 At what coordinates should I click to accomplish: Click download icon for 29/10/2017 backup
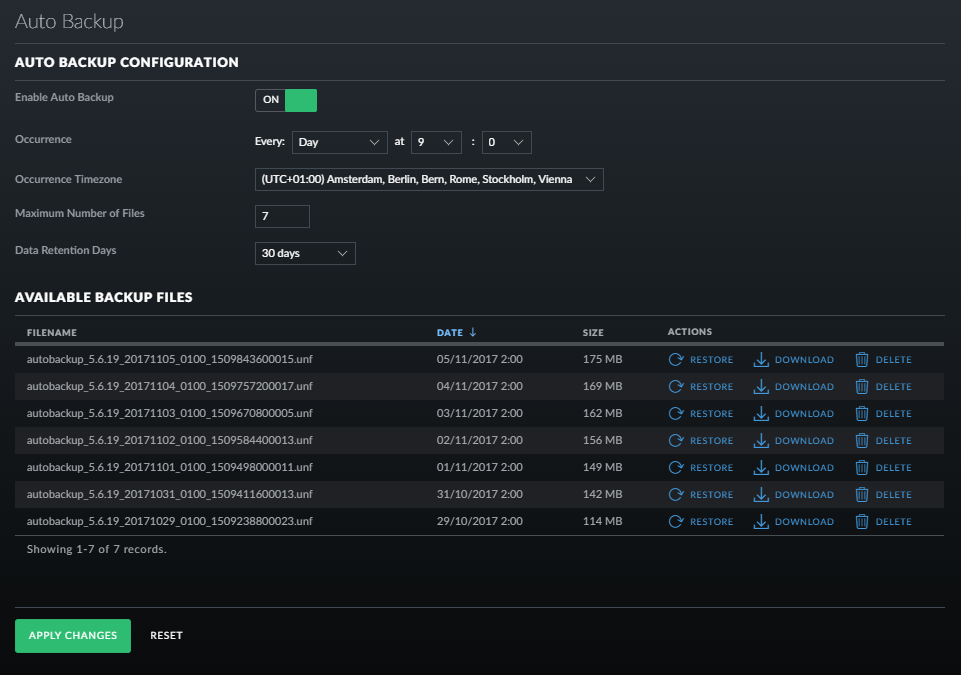coord(761,522)
